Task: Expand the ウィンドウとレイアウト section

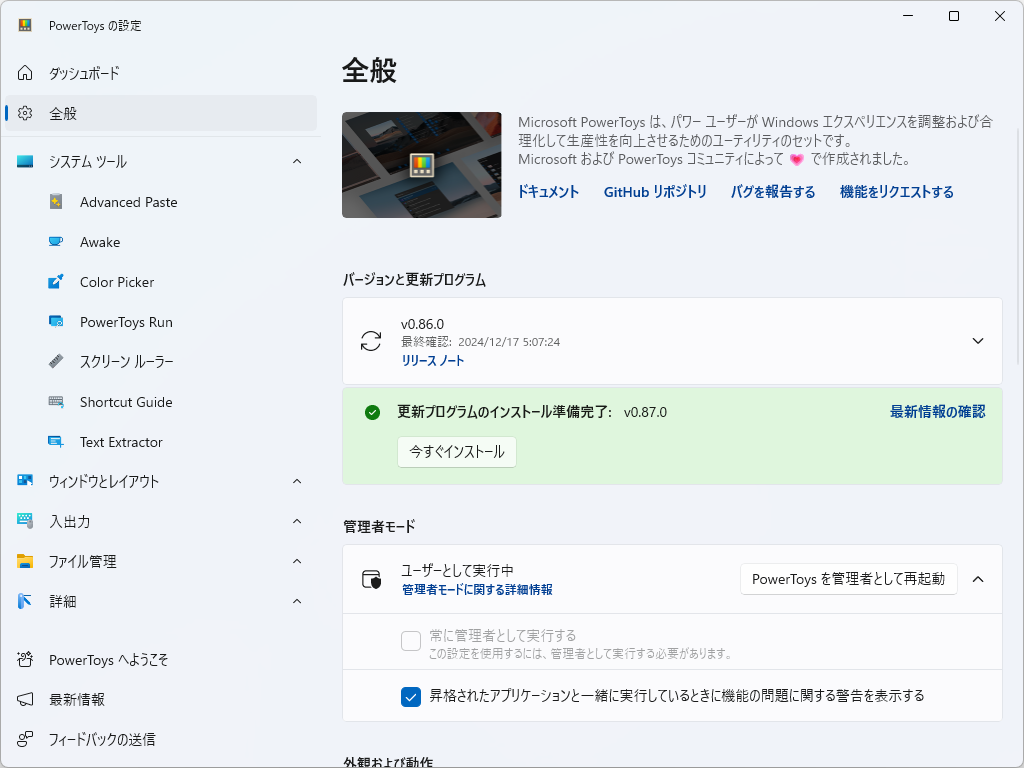Action: pos(296,481)
